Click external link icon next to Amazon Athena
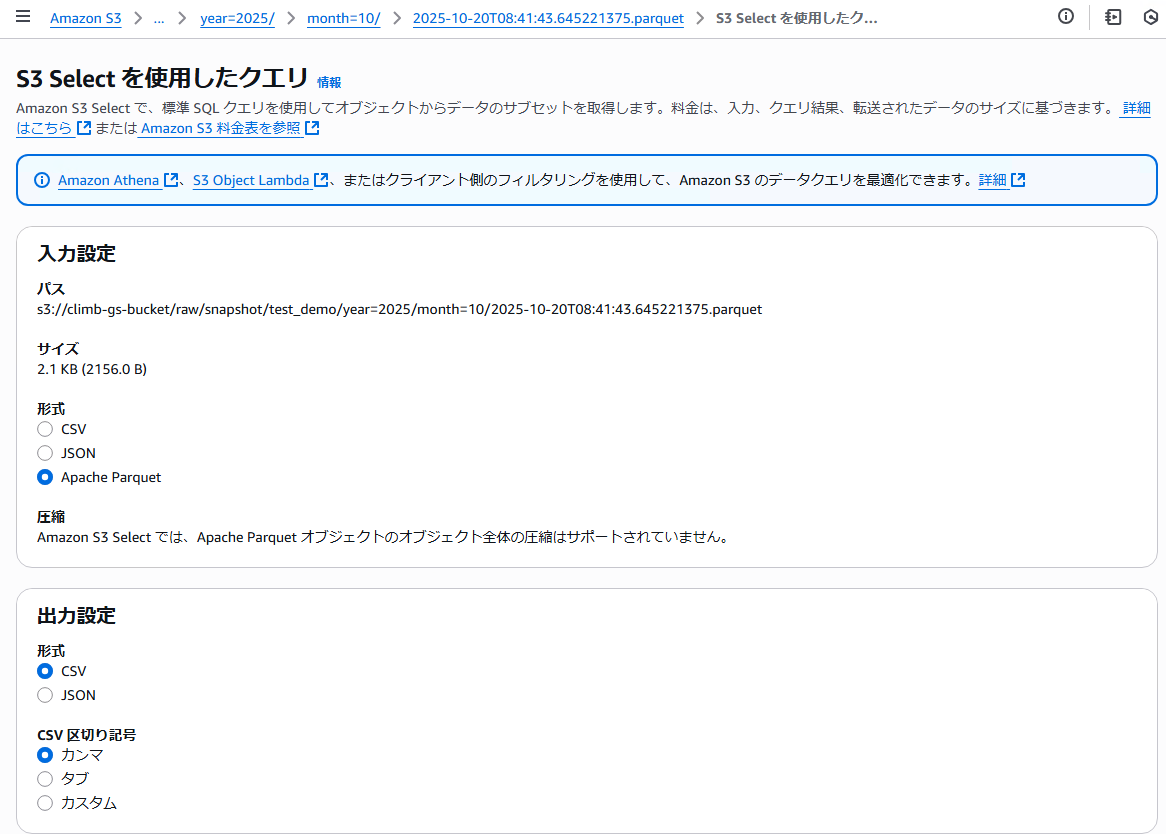This screenshot has height=834, width=1166. click(x=171, y=180)
